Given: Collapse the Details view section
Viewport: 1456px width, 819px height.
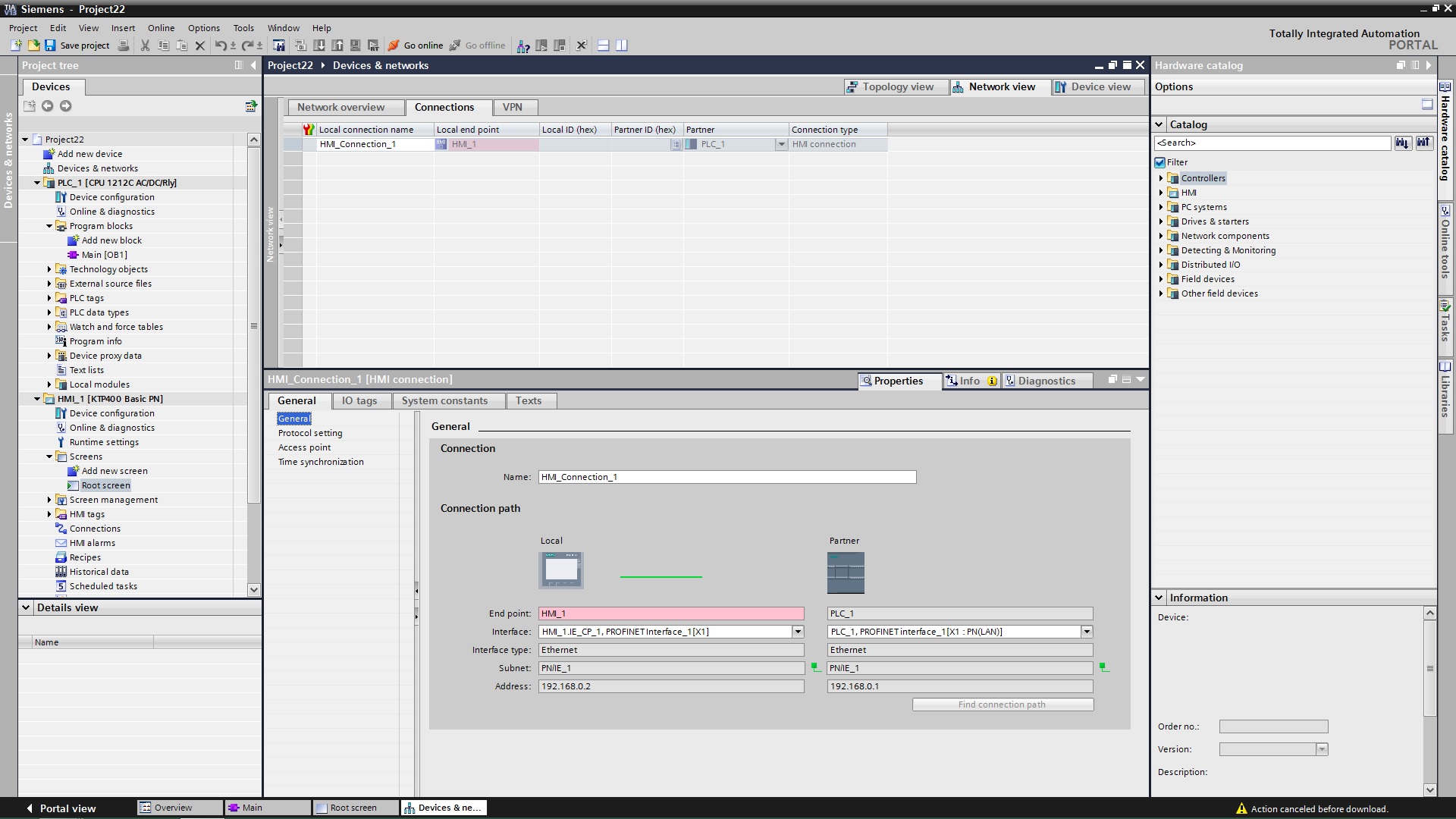Looking at the screenshot, I should (x=26, y=607).
